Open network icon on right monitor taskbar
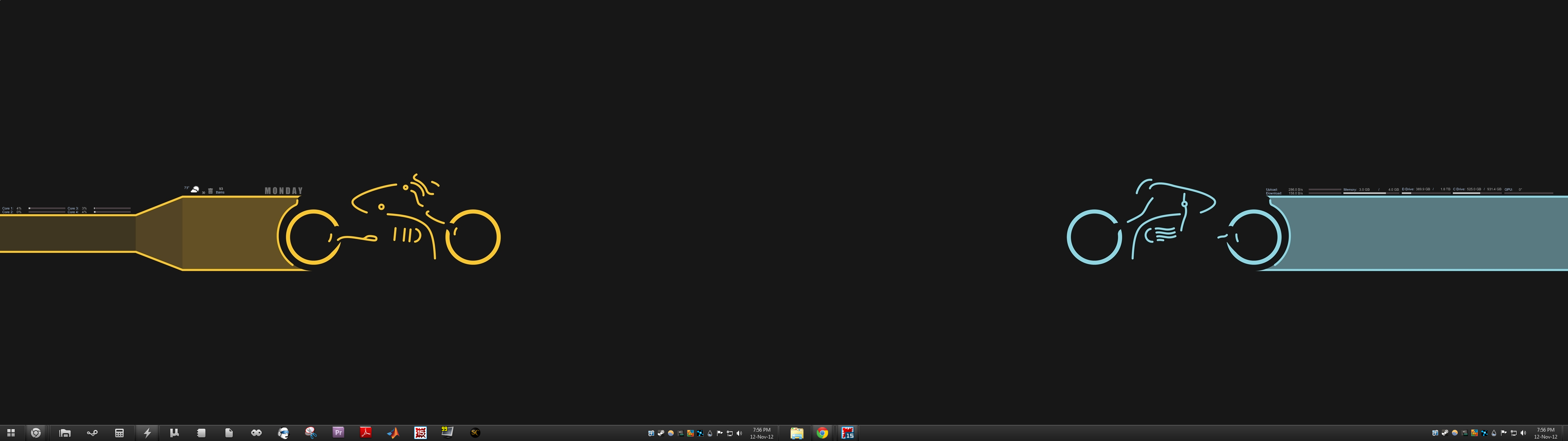 pos(1514,433)
